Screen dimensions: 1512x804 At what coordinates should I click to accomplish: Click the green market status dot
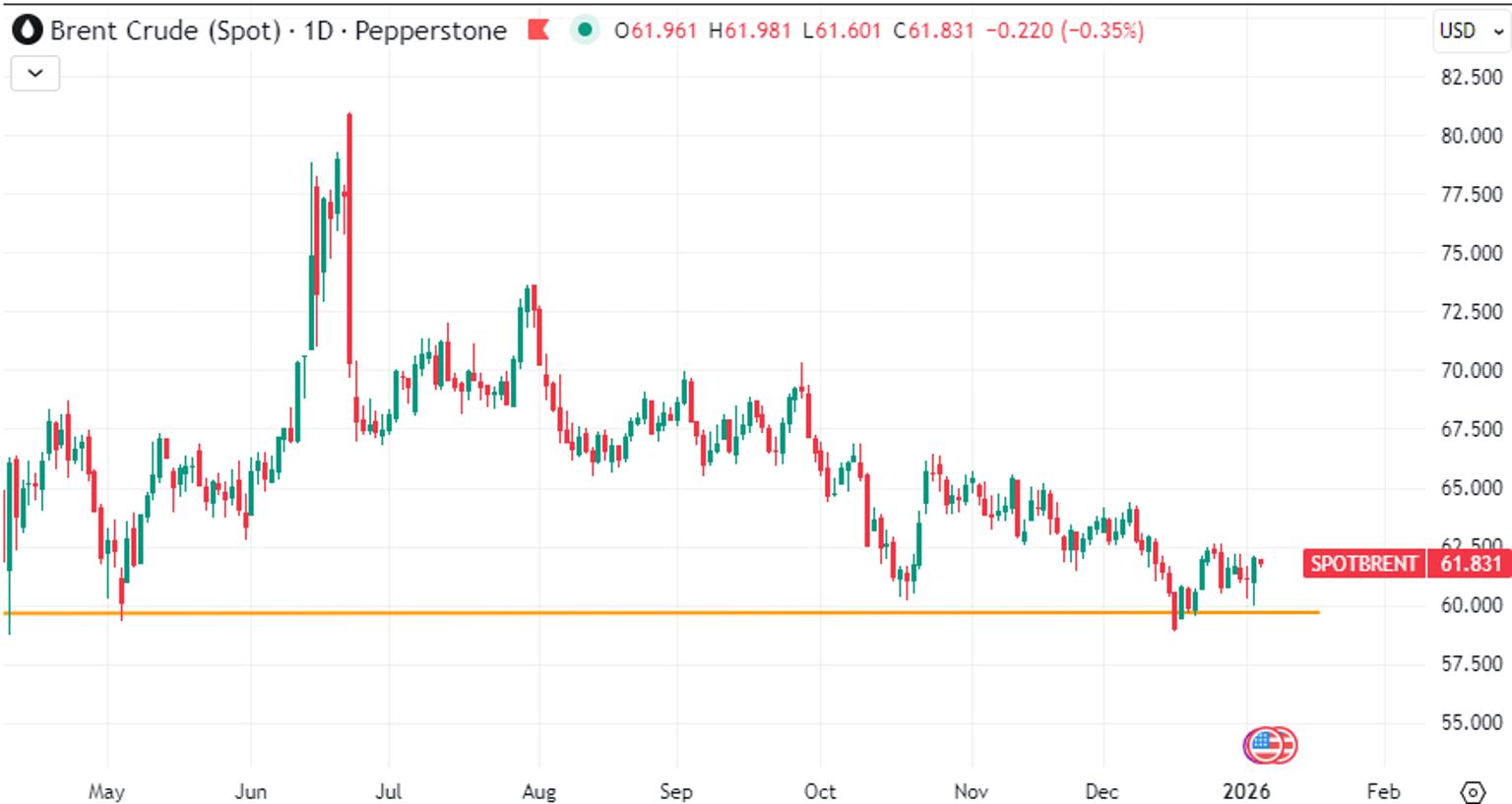585,31
